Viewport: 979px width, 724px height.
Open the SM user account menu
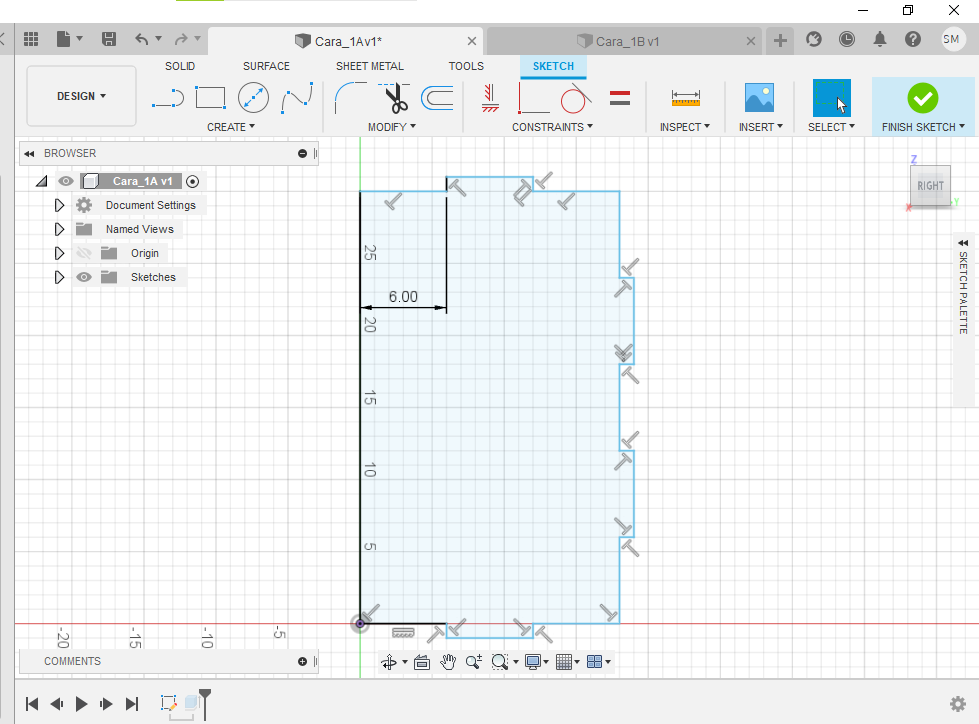[952, 39]
